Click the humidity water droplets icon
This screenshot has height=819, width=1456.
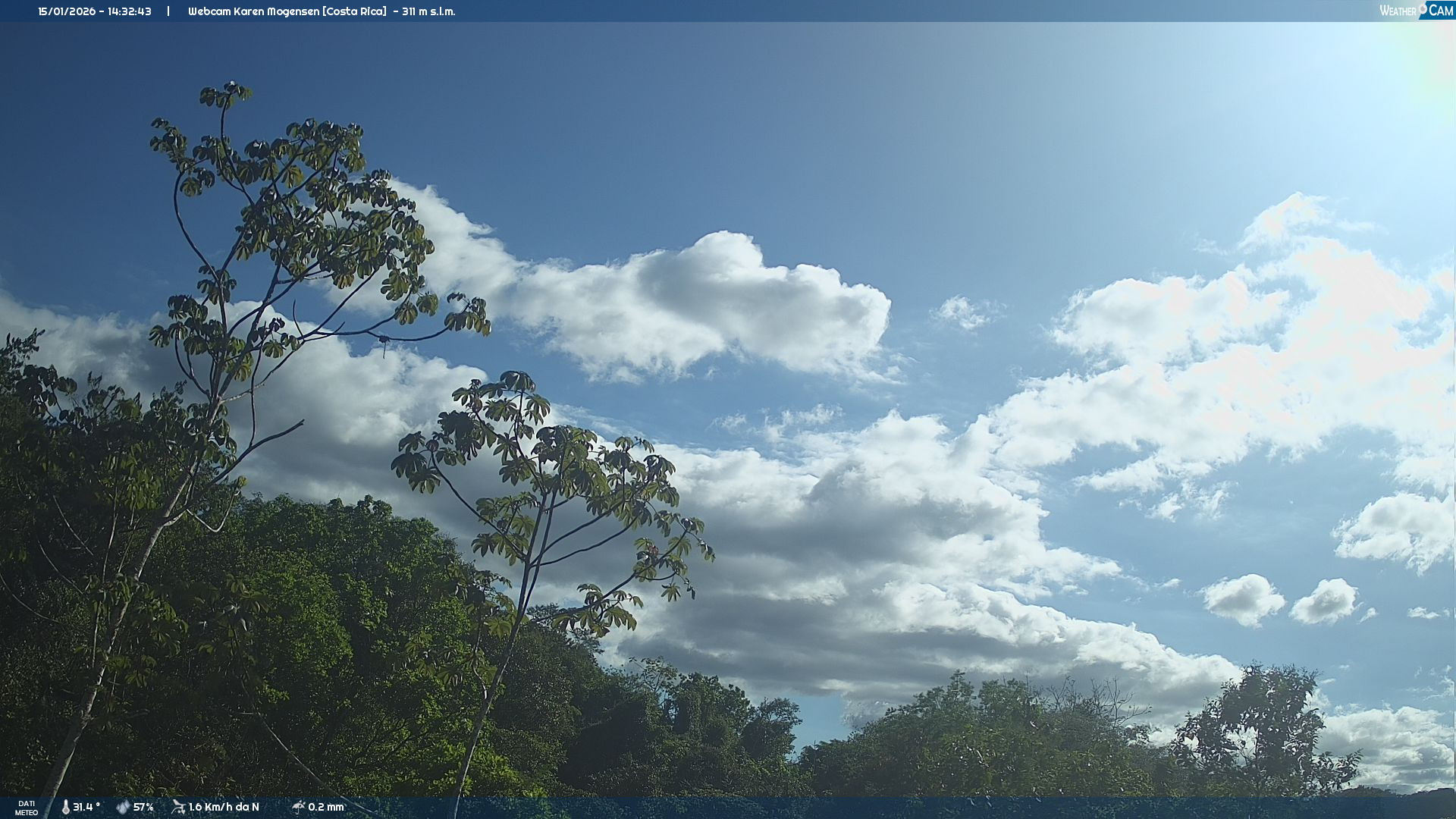pyautogui.click(x=123, y=807)
